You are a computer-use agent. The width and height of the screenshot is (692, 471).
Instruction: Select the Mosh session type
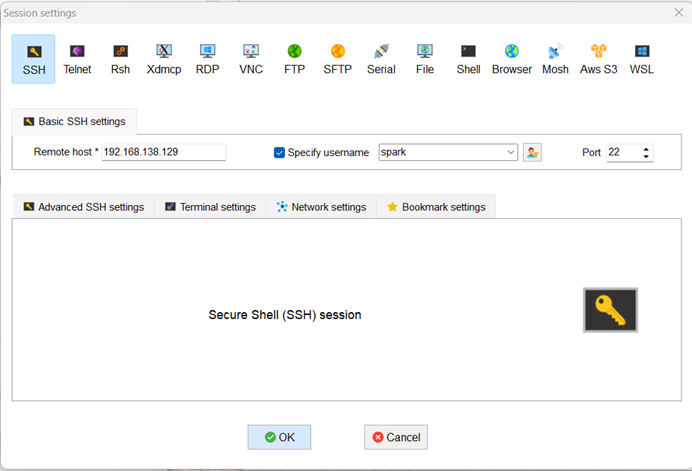tap(555, 59)
